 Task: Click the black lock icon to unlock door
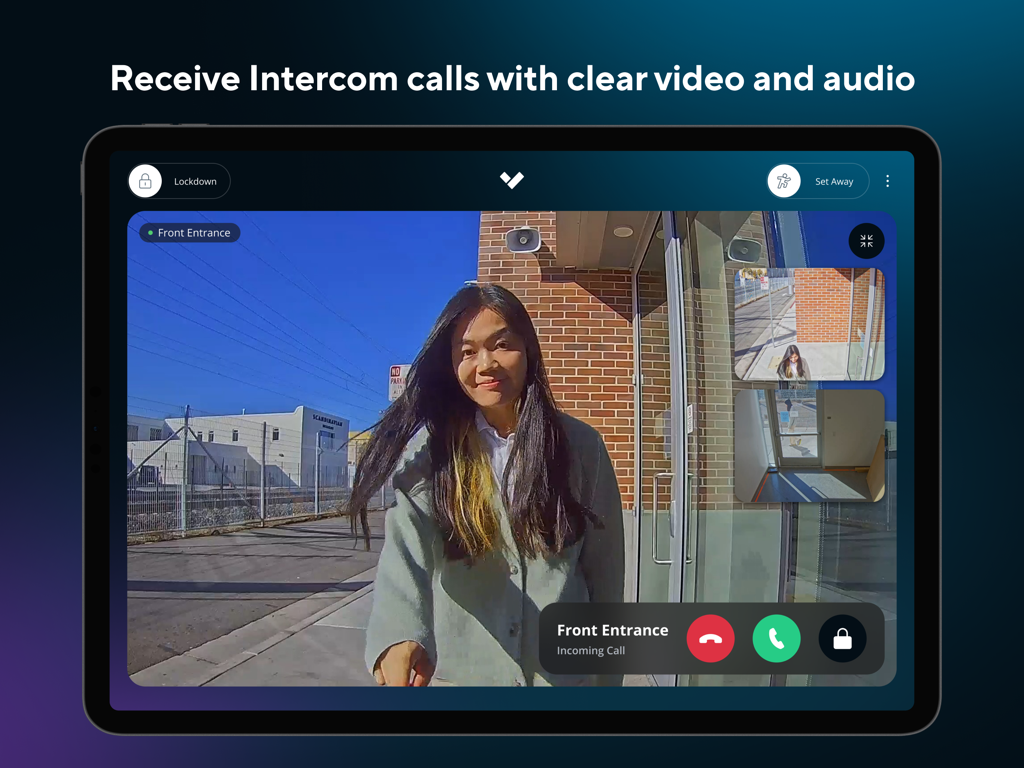tap(843, 638)
